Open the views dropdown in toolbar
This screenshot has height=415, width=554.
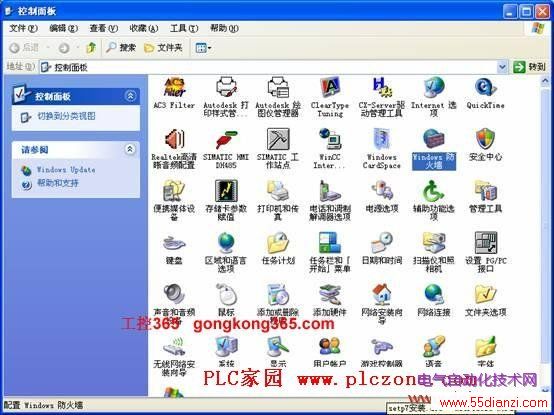(x=204, y=48)
